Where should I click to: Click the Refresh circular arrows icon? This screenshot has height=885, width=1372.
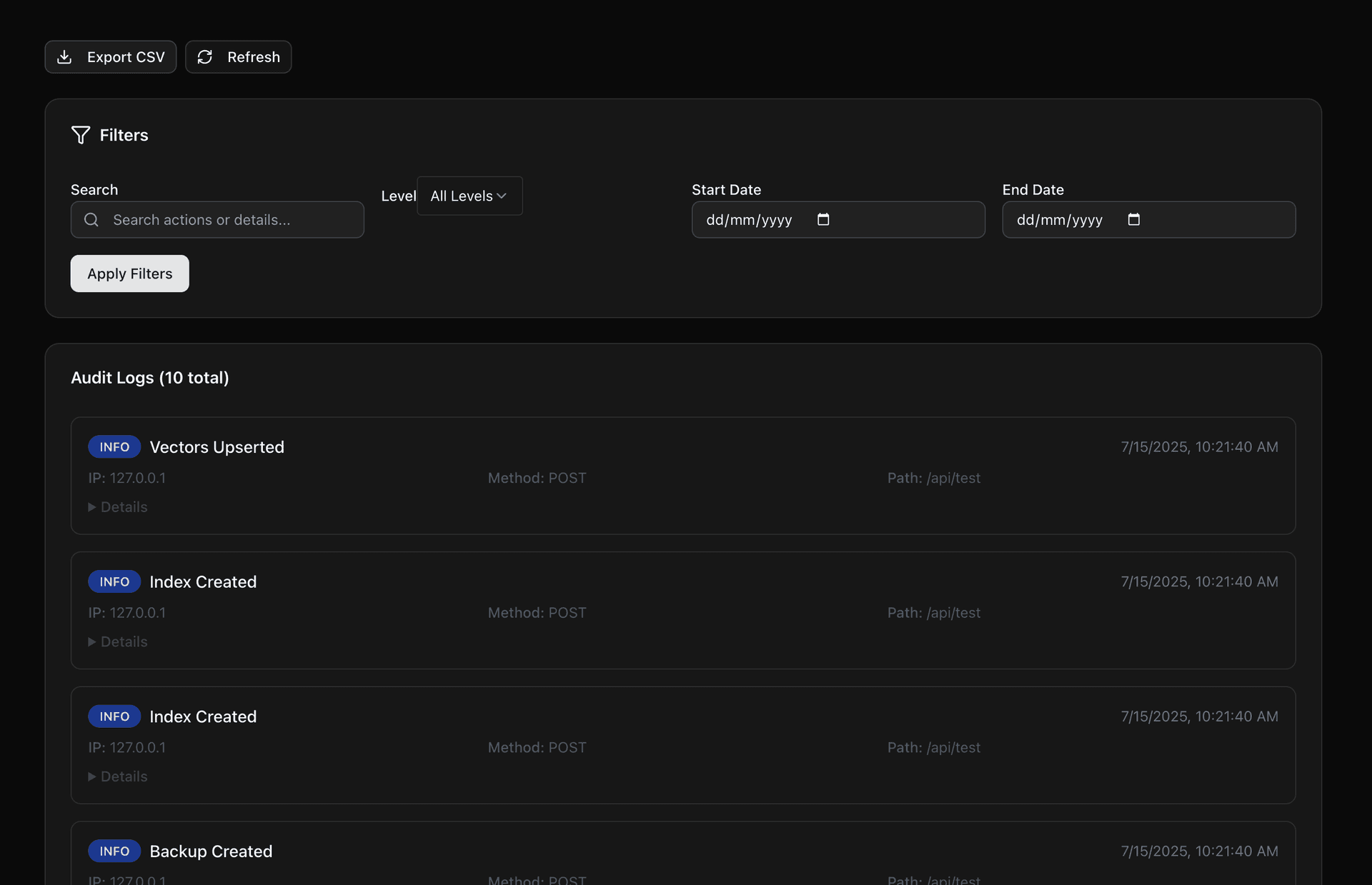tap(205, 57)
